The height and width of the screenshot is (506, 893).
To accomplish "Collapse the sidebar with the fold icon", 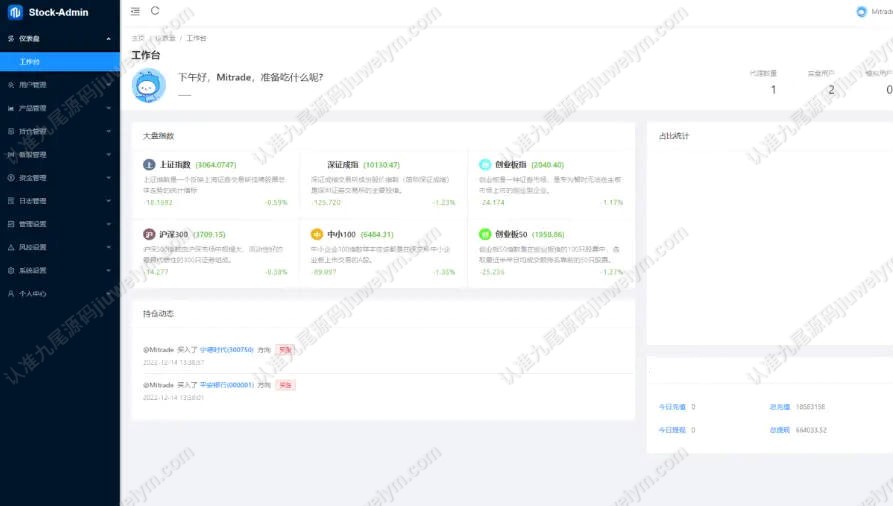I will tap(135, 11).
